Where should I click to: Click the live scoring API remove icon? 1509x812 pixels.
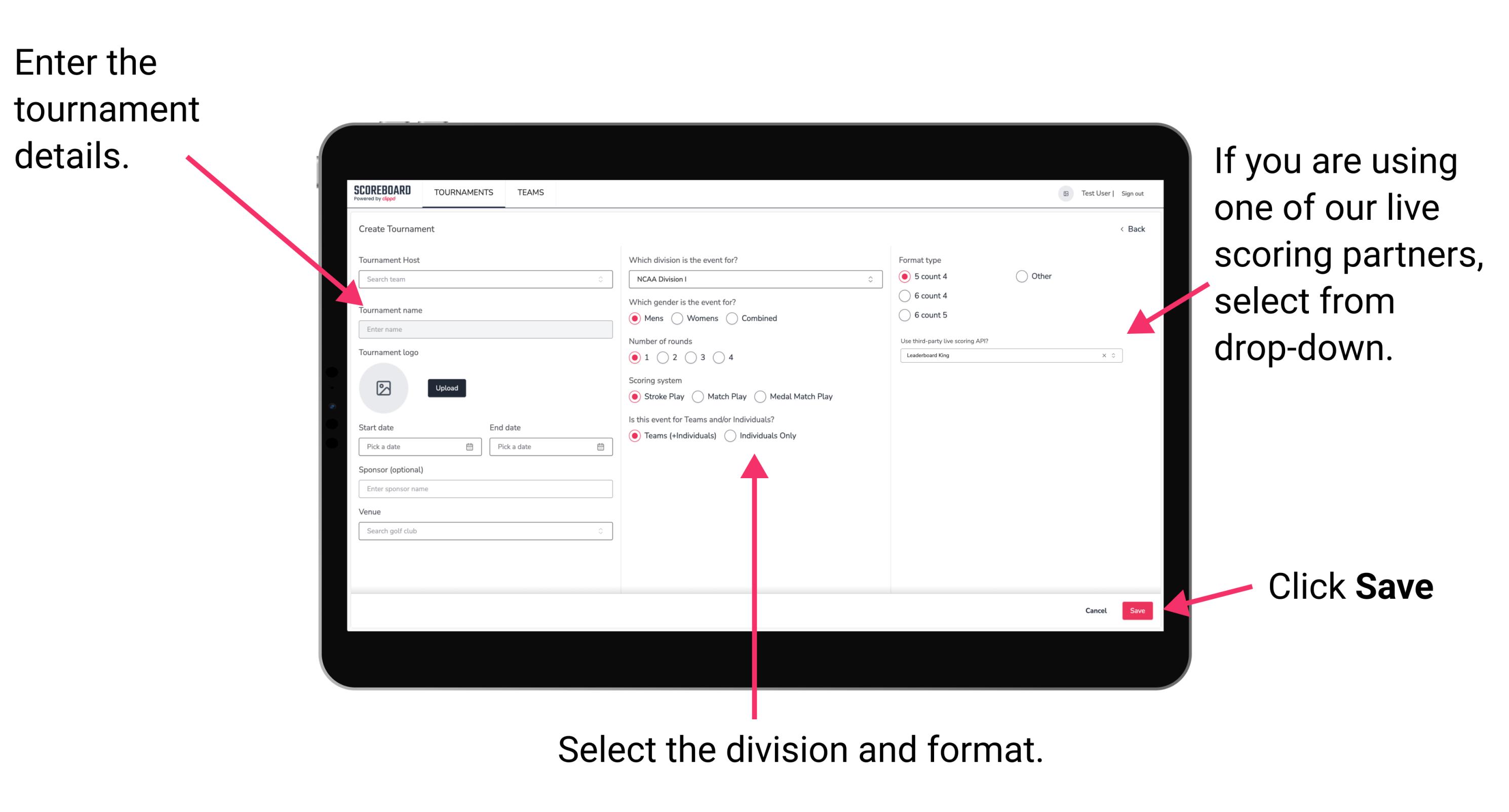(1101, 356)
